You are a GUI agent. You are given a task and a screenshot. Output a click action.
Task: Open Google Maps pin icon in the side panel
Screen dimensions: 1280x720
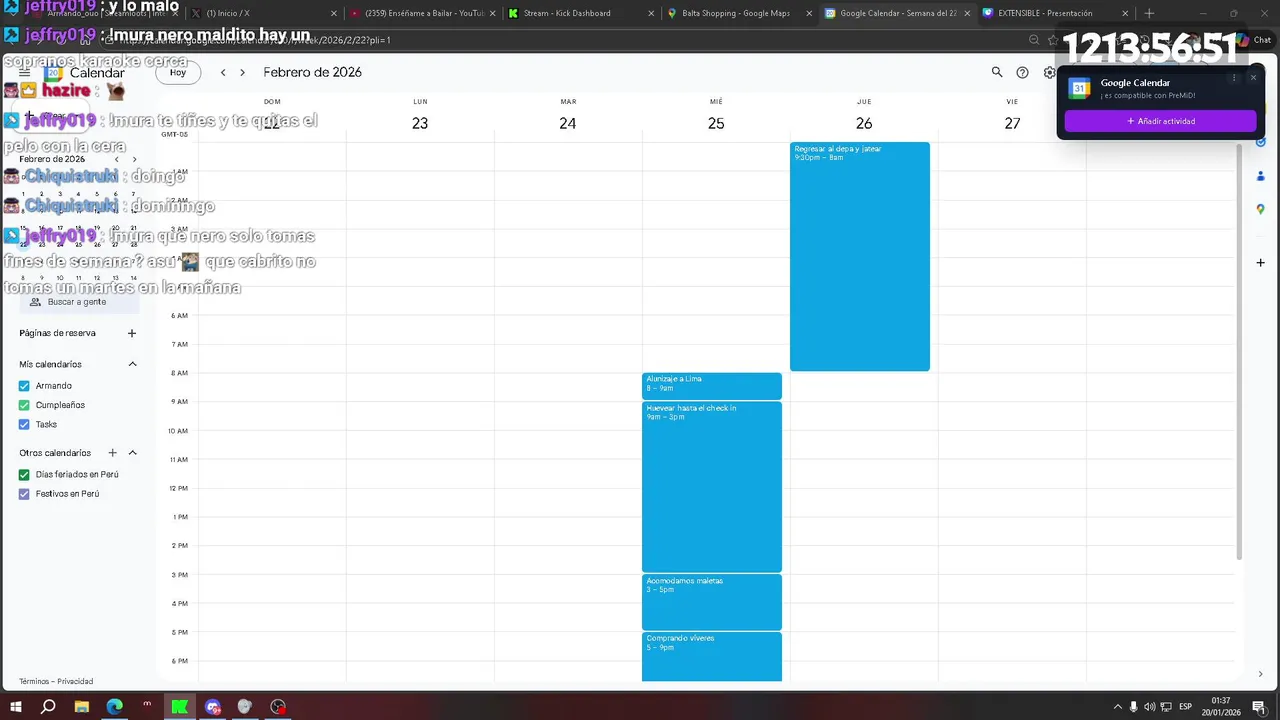coord(1260,209)
